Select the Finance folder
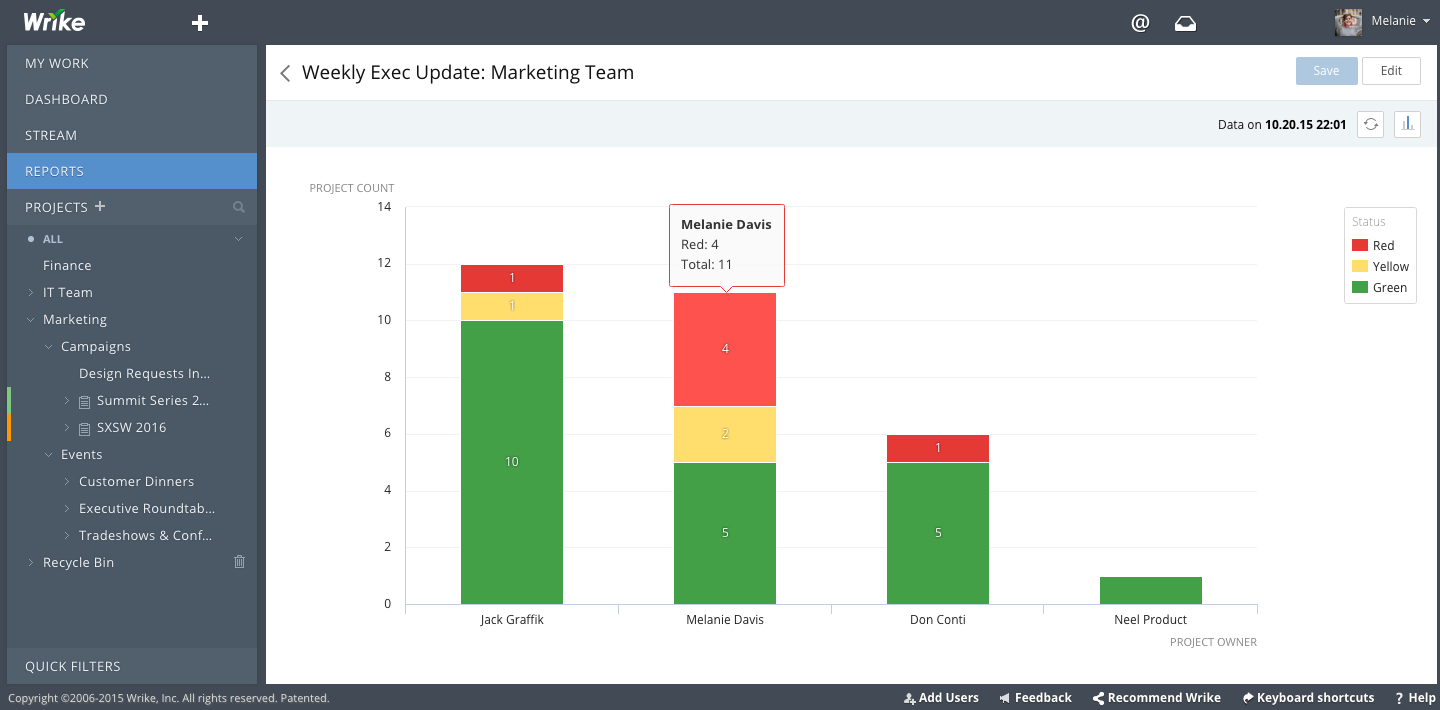The image size is (1440, 710). pyautogui.click(x=67, y=265)
